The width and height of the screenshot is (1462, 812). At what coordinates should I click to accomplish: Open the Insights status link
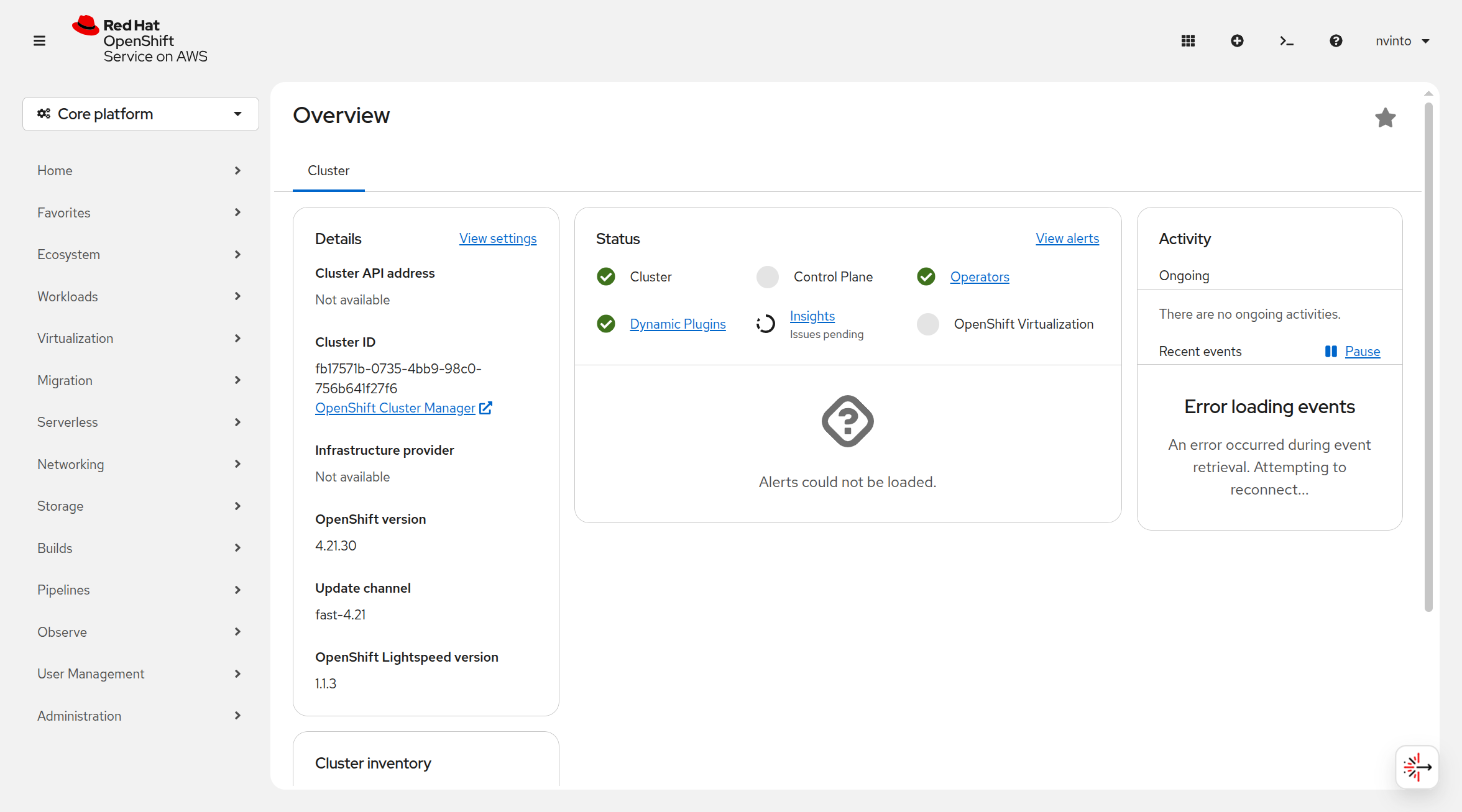click(812, 316)
